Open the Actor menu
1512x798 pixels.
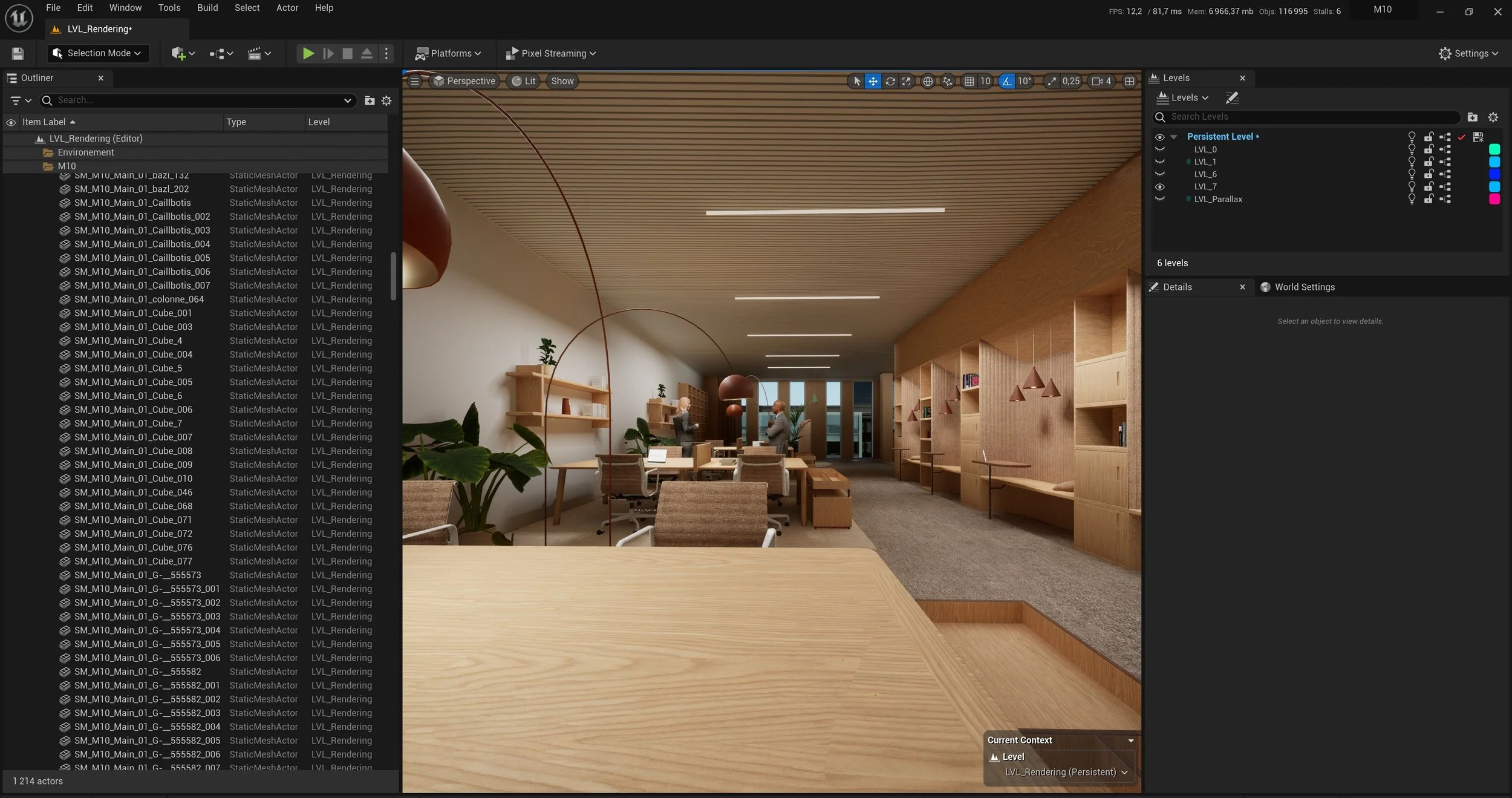(x=287, y=8)
